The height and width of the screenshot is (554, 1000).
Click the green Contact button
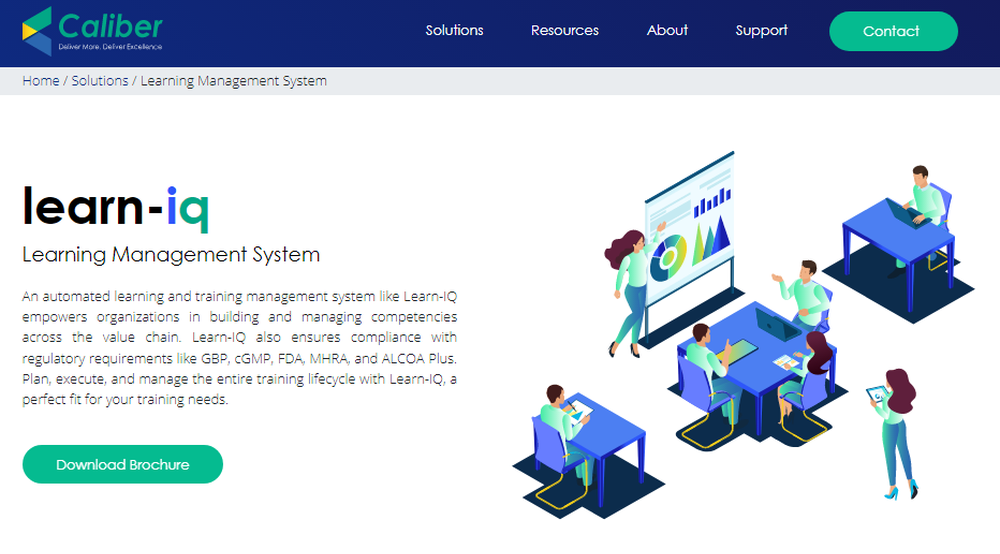(893, 31)
